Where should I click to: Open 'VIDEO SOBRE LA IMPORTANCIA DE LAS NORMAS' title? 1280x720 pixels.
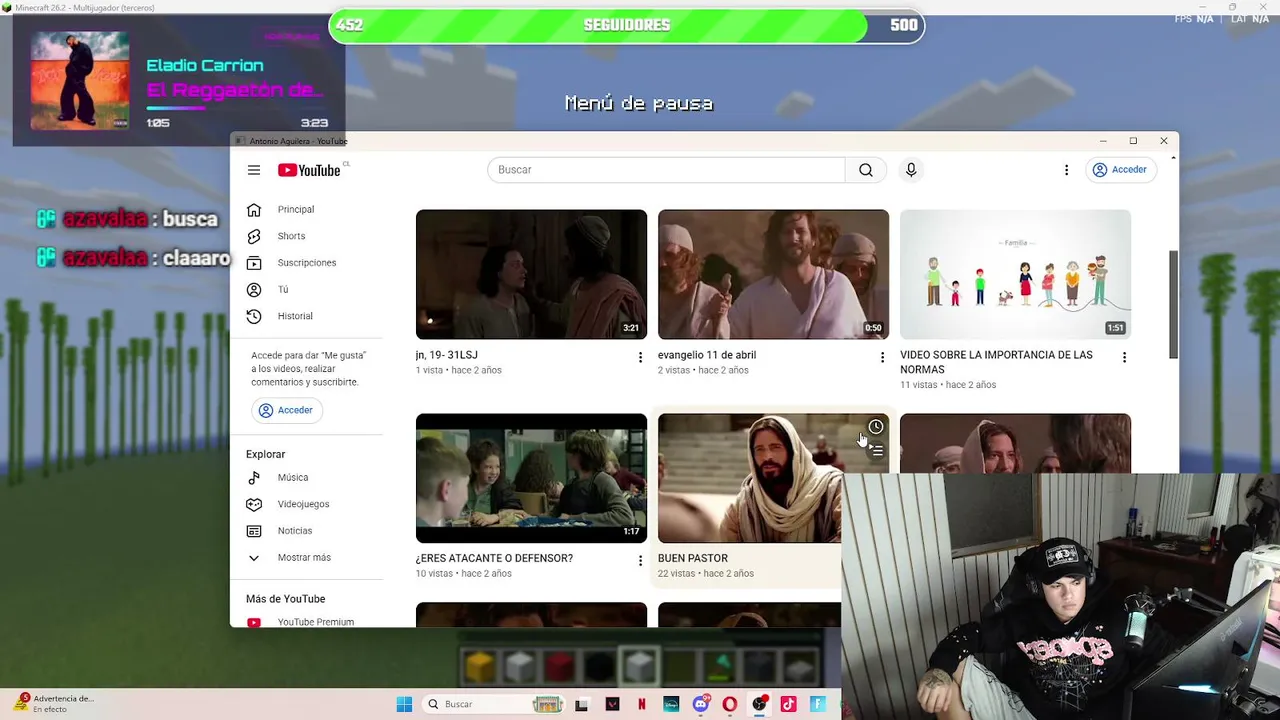[996, 362]
